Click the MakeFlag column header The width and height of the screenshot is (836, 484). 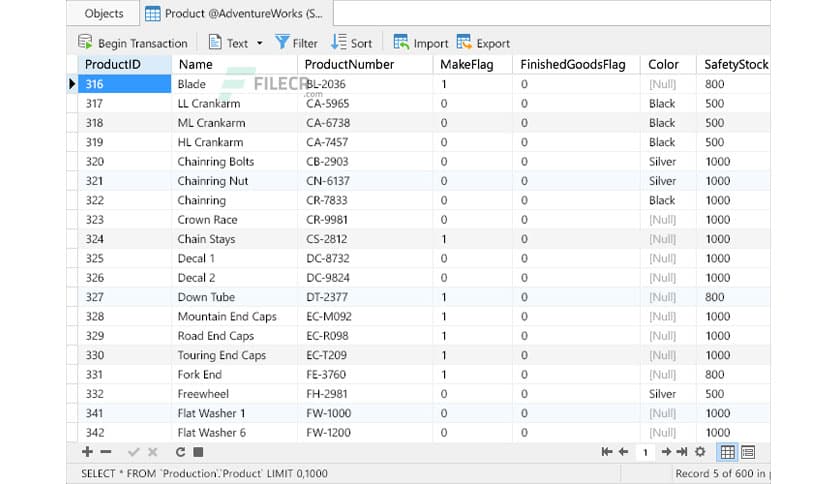click(472, 64)
